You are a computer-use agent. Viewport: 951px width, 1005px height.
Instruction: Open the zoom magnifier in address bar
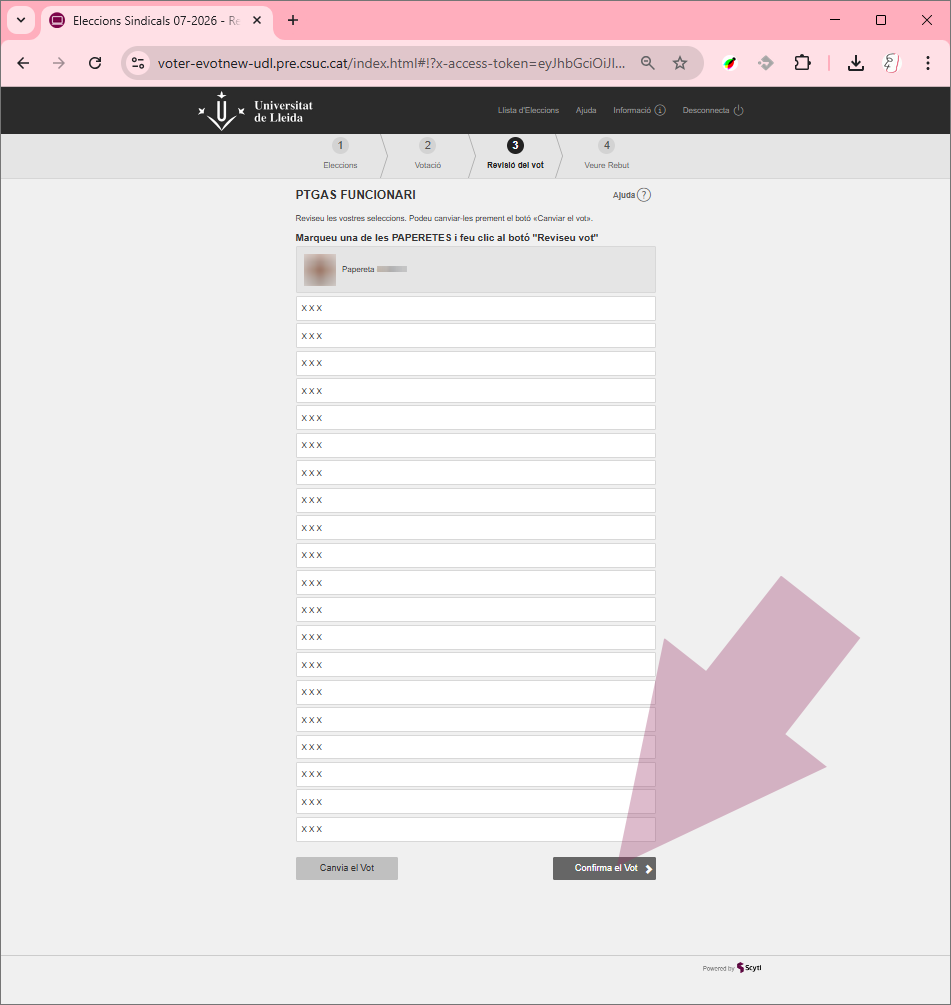coord(647,63)
